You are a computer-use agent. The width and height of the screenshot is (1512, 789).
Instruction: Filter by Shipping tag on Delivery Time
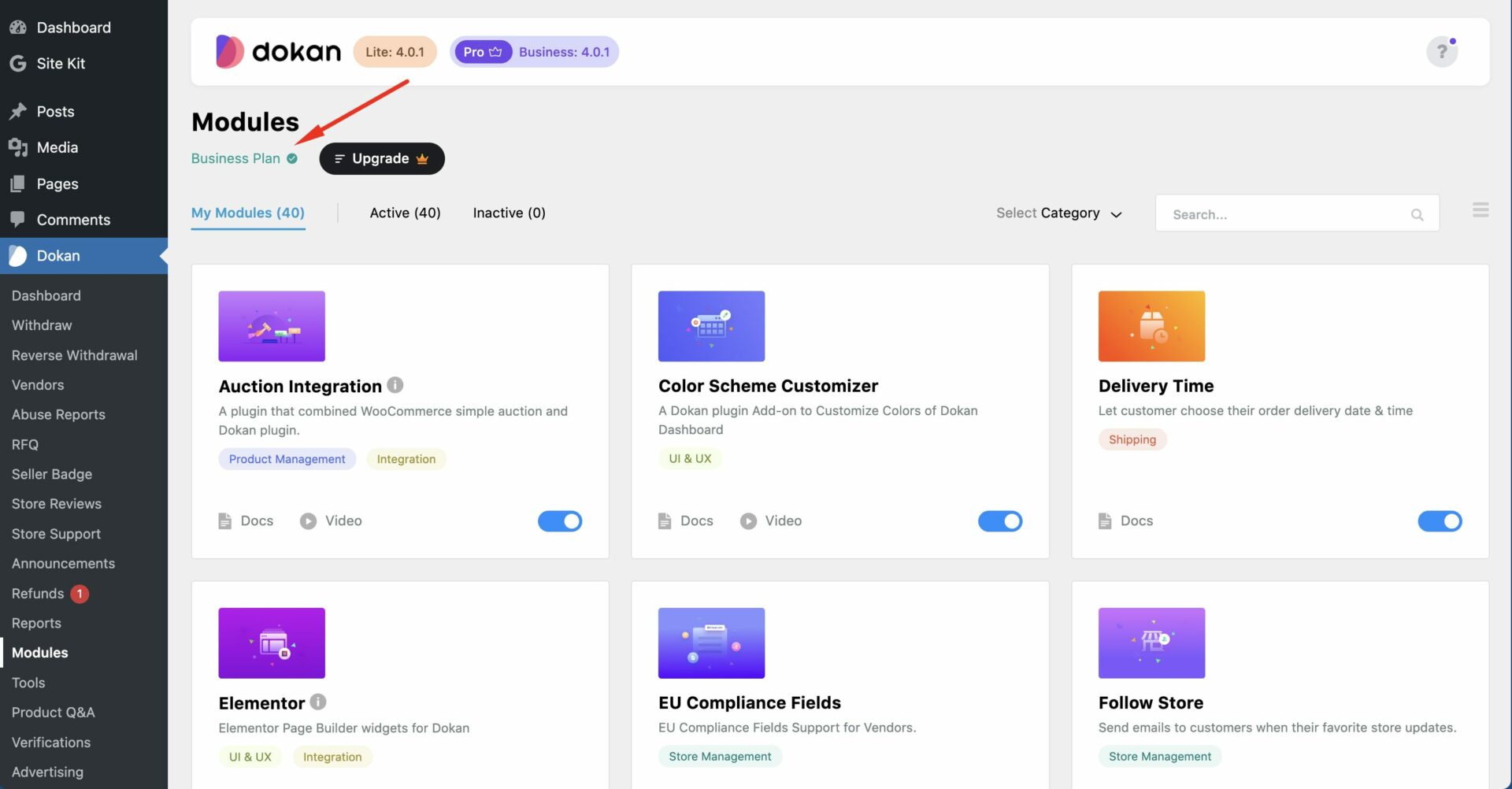(1132, 439)
